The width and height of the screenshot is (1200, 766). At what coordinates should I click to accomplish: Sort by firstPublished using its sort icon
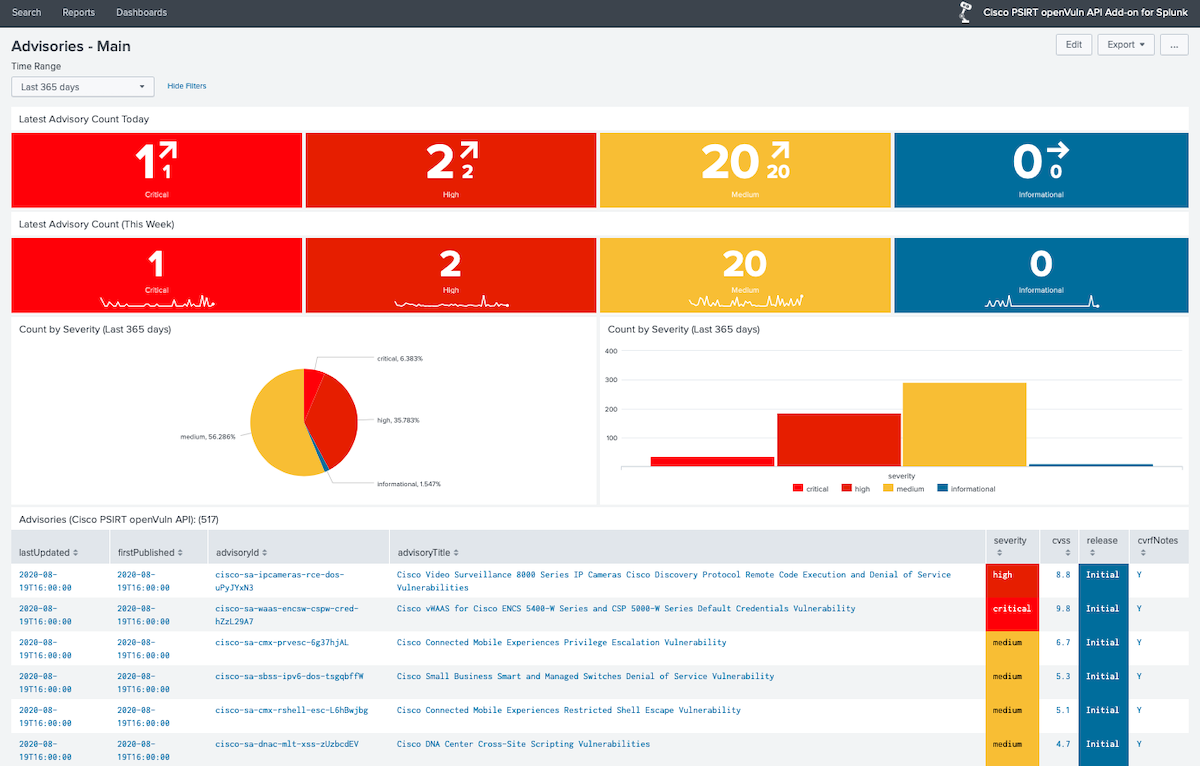[x=181, y=553]
